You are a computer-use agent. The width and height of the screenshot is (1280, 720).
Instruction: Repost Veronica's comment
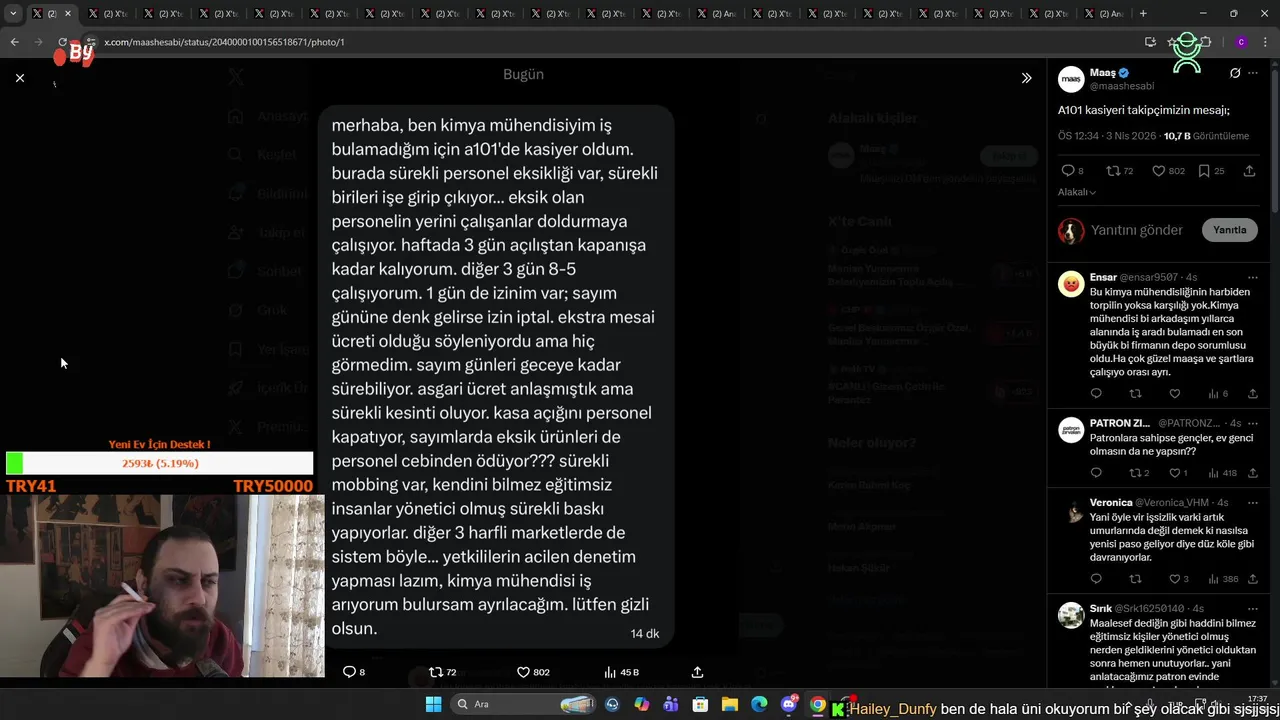(1135, 579)
